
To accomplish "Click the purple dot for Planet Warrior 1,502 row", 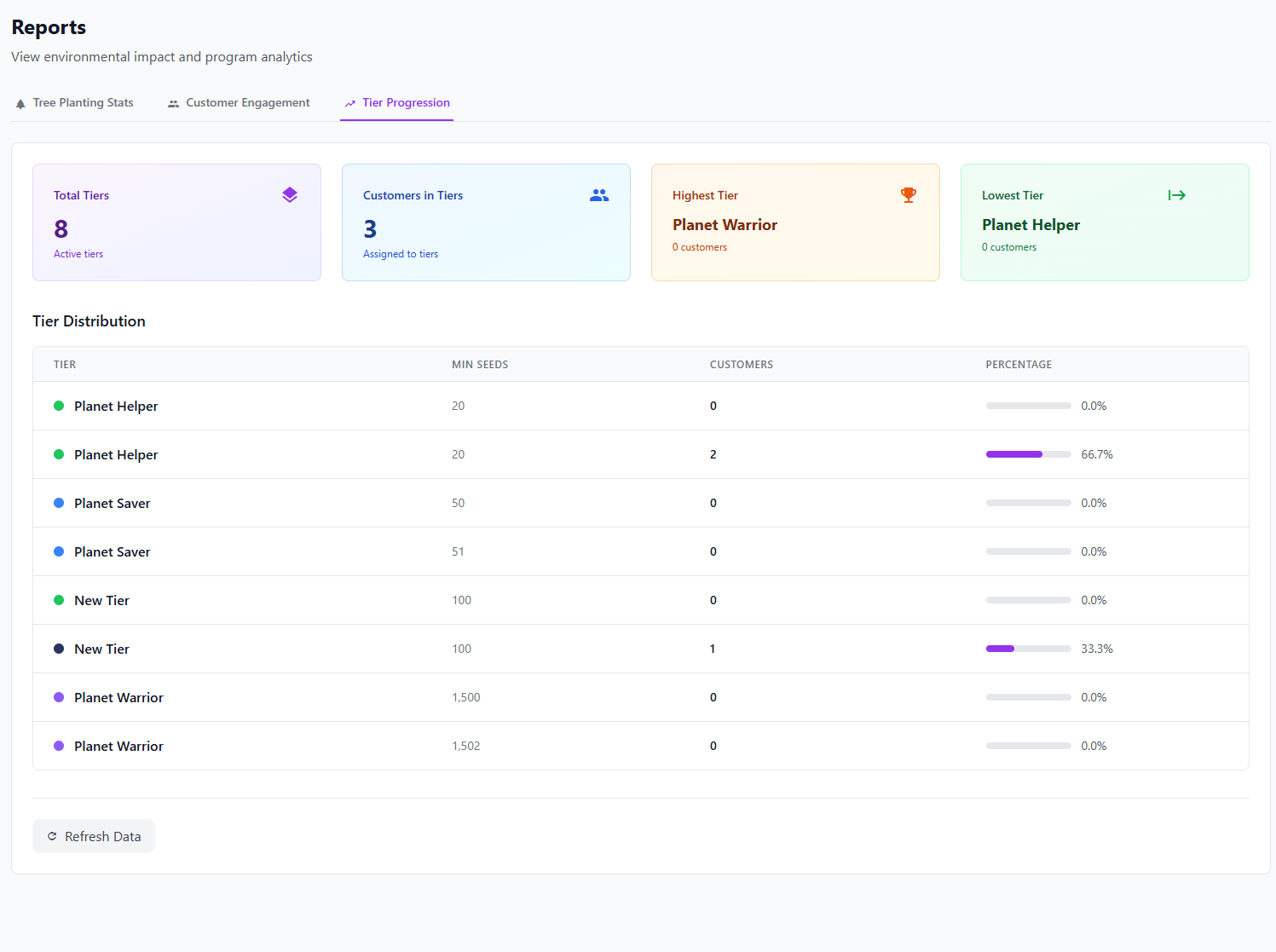I will click(59, 746).
